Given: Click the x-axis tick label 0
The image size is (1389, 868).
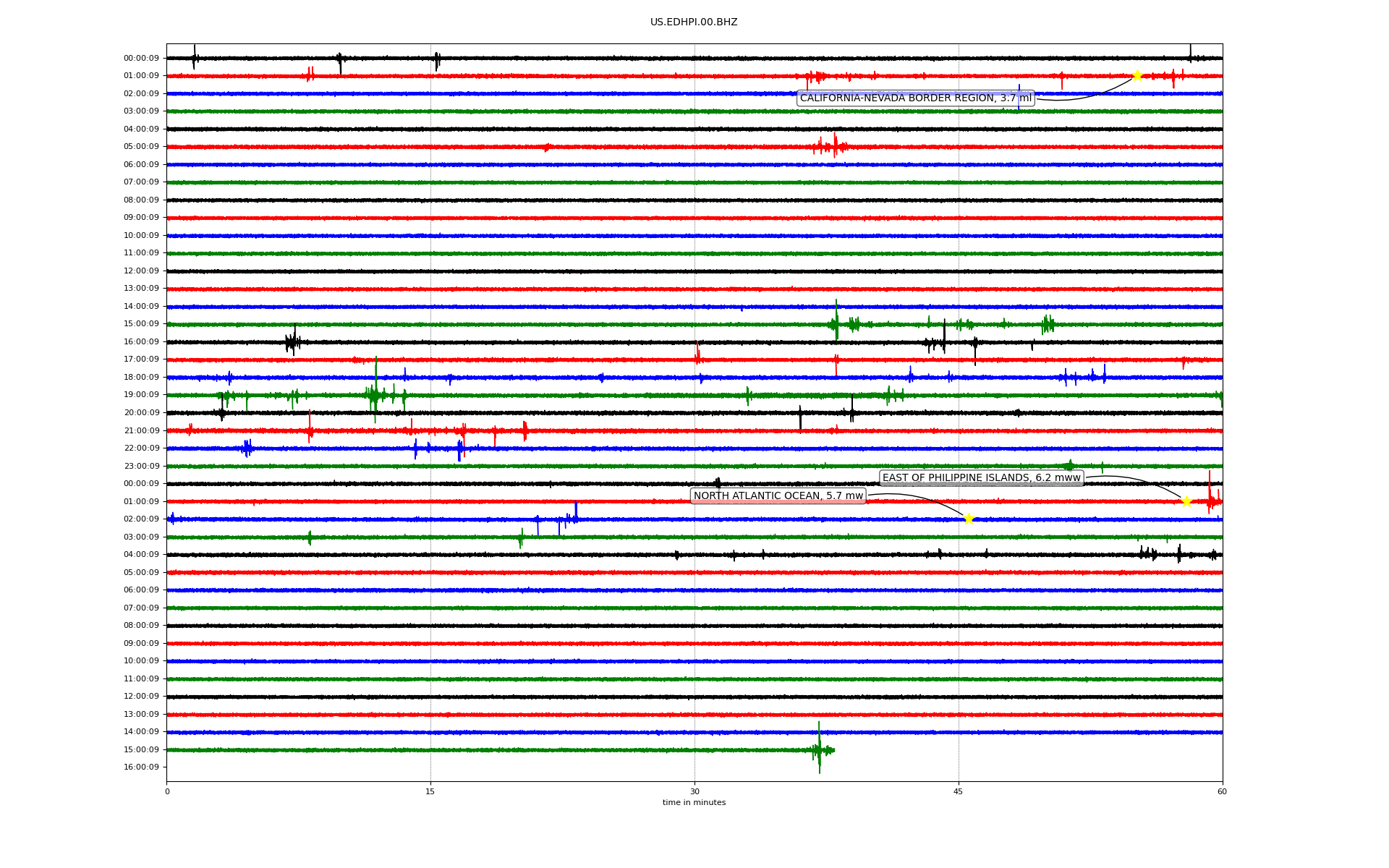Looking at the screenshot, I should coord(167,791).
